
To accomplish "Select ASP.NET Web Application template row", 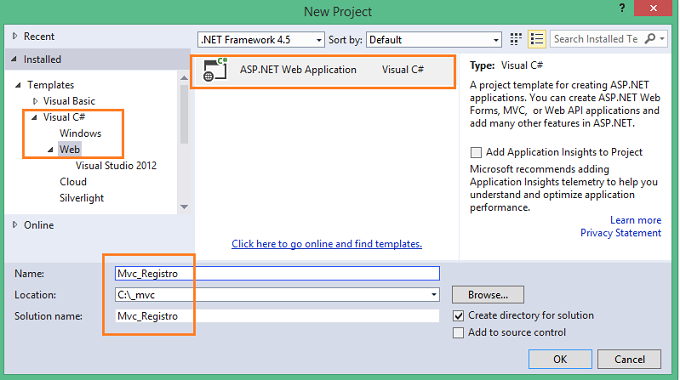I will [x=323, y=72].
